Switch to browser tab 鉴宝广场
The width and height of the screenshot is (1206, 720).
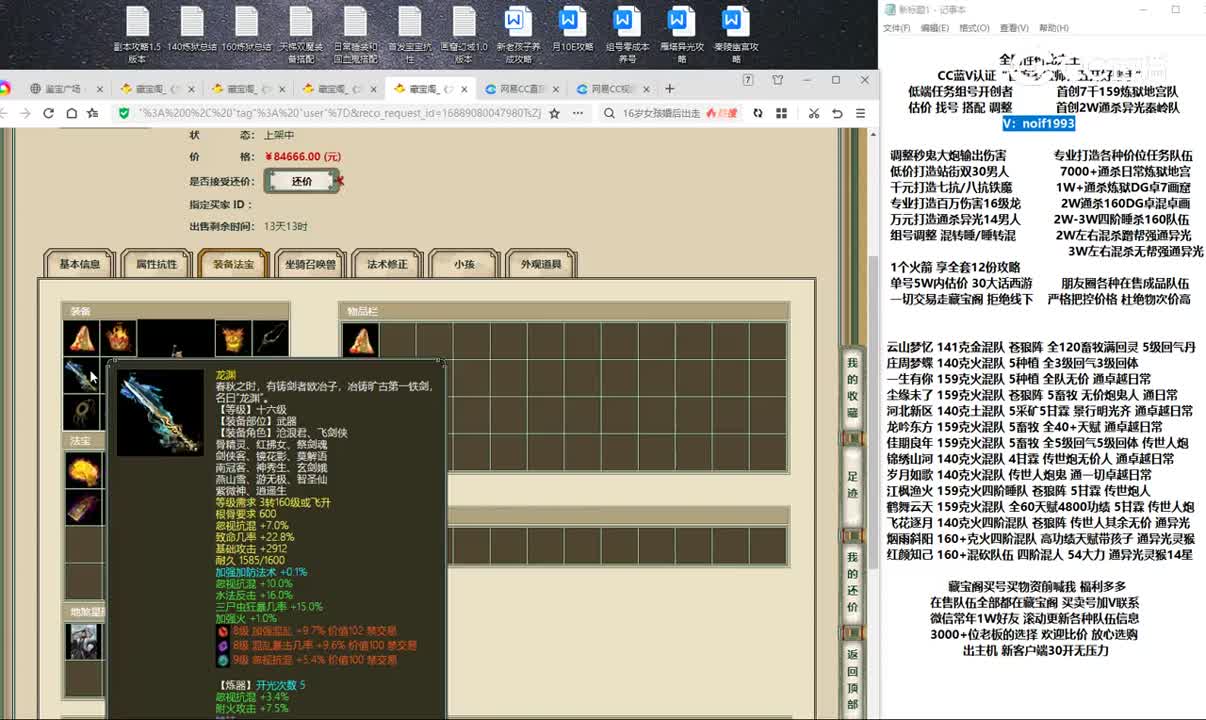tap(62, 89)
